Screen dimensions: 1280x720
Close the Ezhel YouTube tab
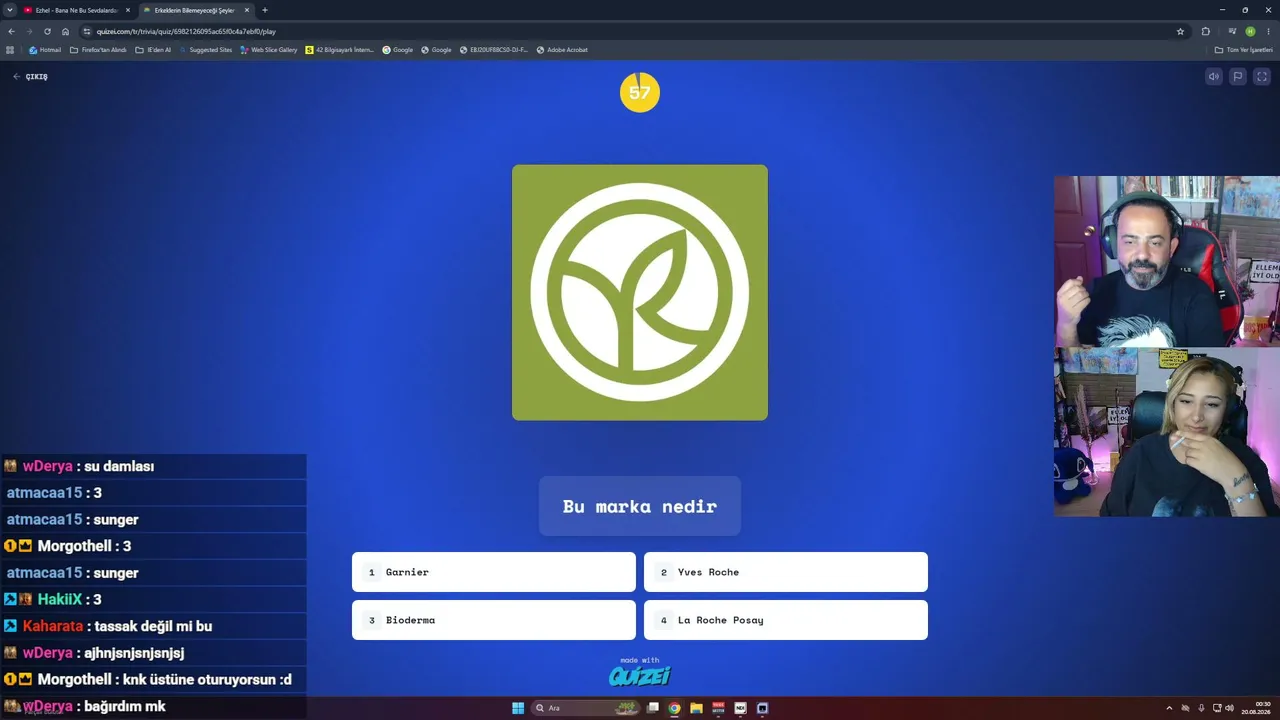tap(128, 10)
